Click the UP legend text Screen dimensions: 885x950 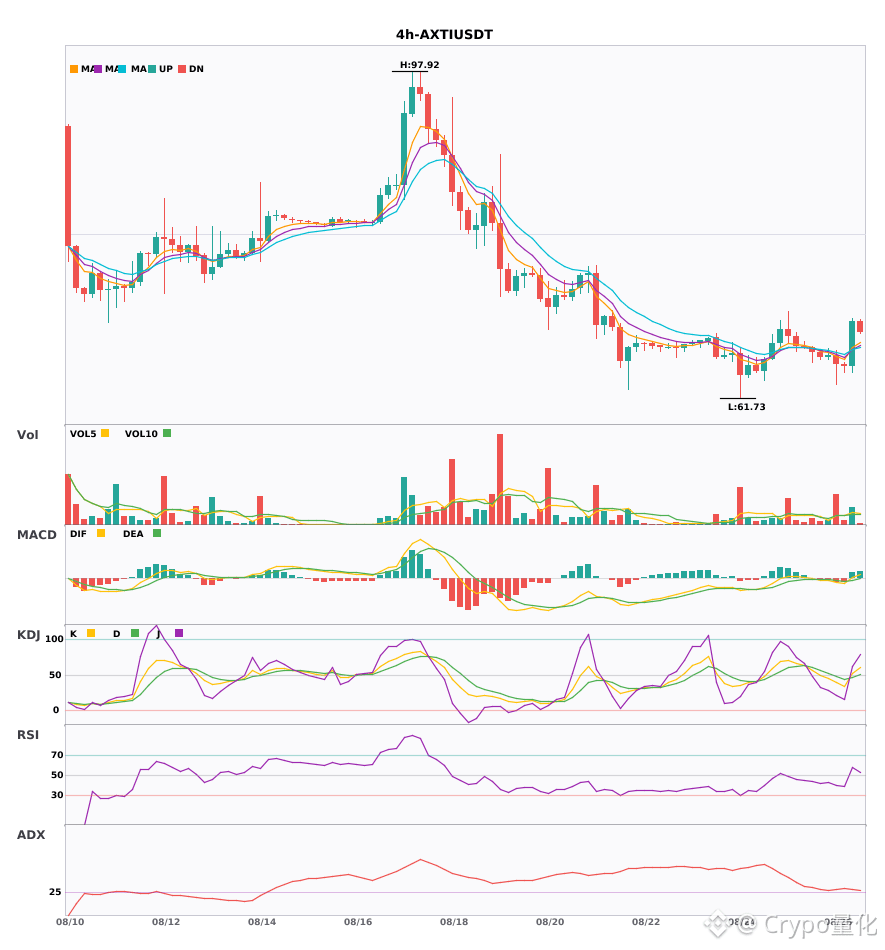coord(166,69)
